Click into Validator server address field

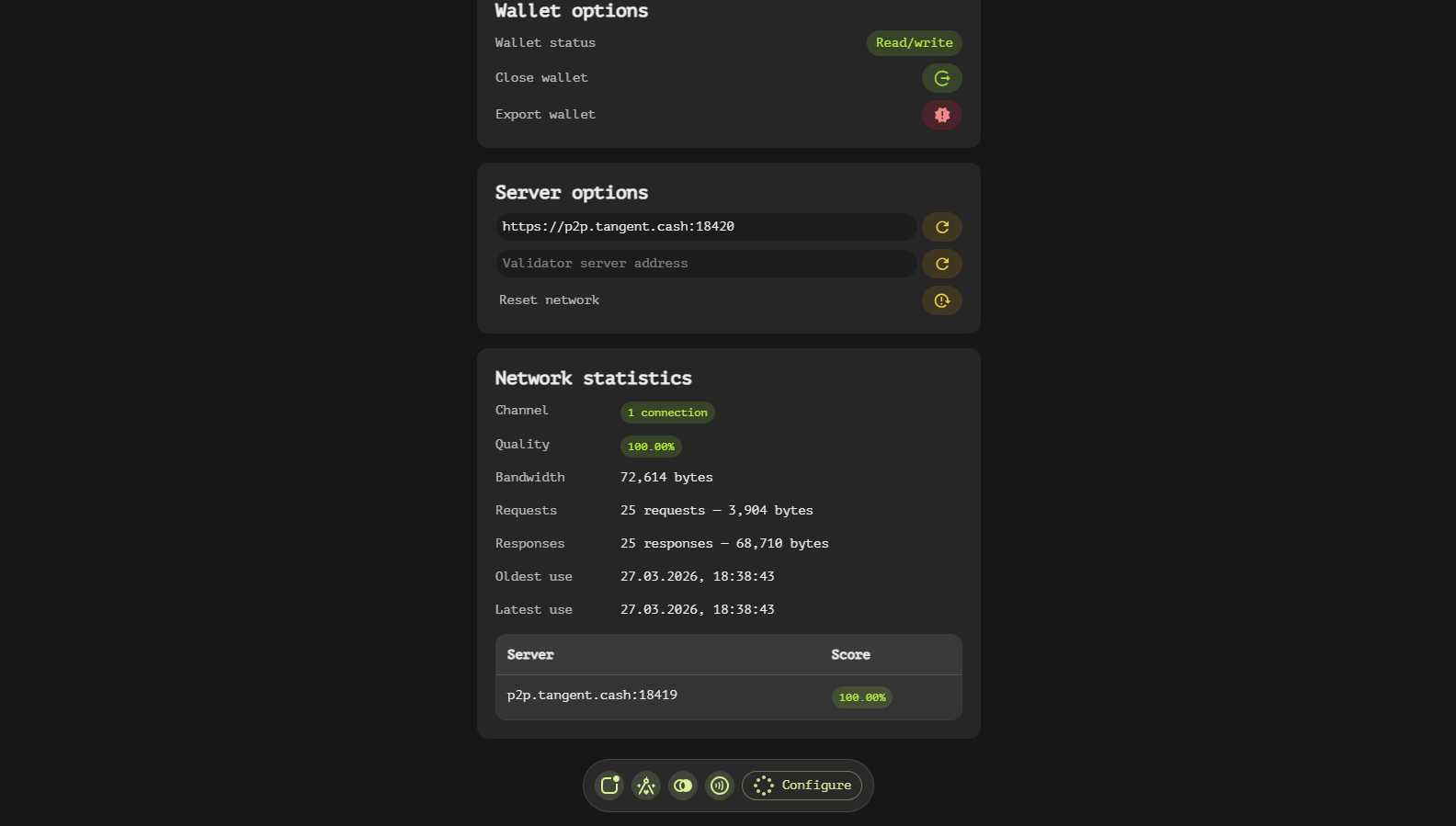705,264
